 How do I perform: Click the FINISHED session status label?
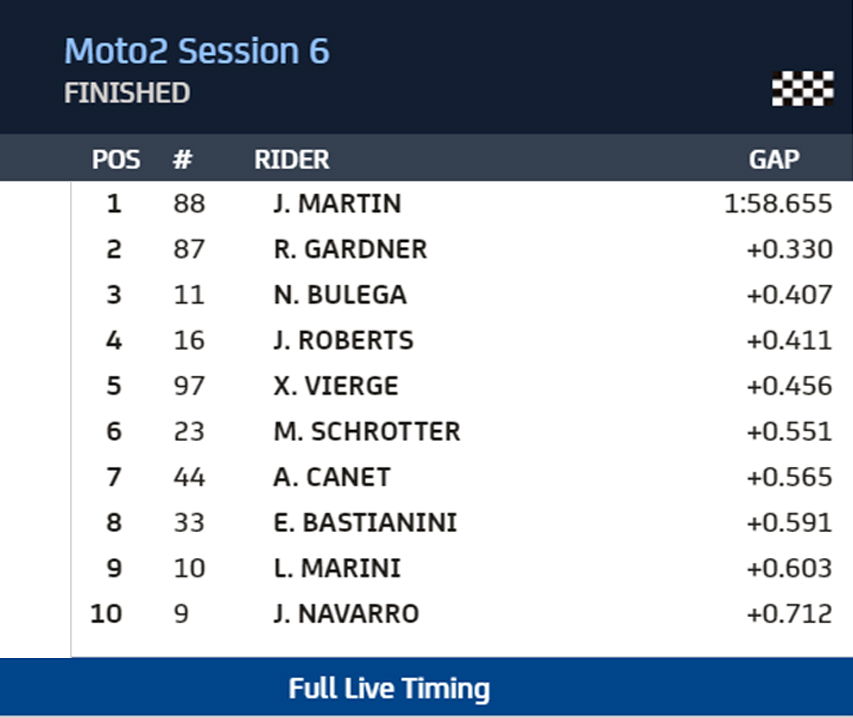click(127, 93)
